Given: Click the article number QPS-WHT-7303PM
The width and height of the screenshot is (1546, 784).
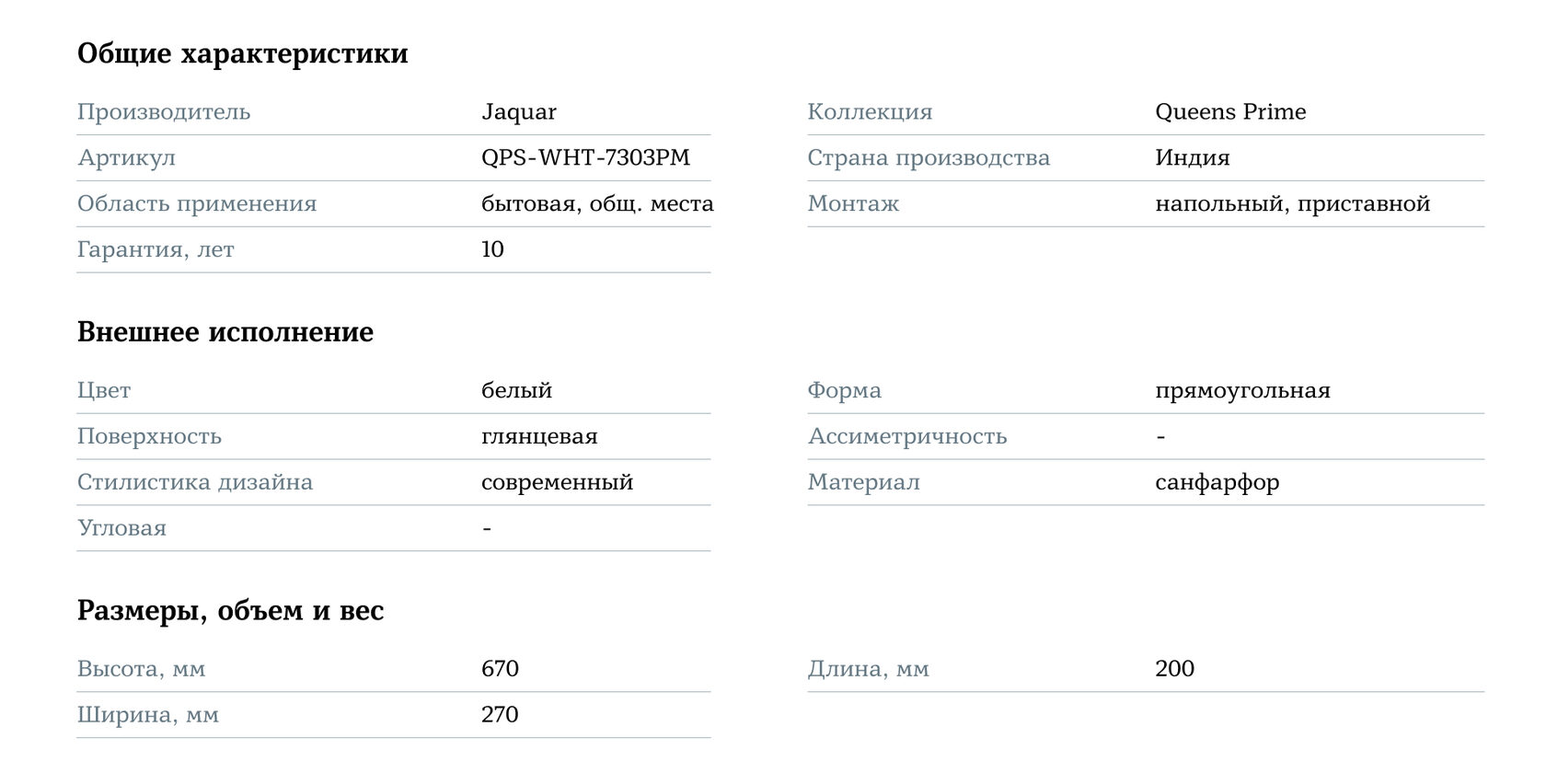Looking at the screenshot, I should 585,158.
